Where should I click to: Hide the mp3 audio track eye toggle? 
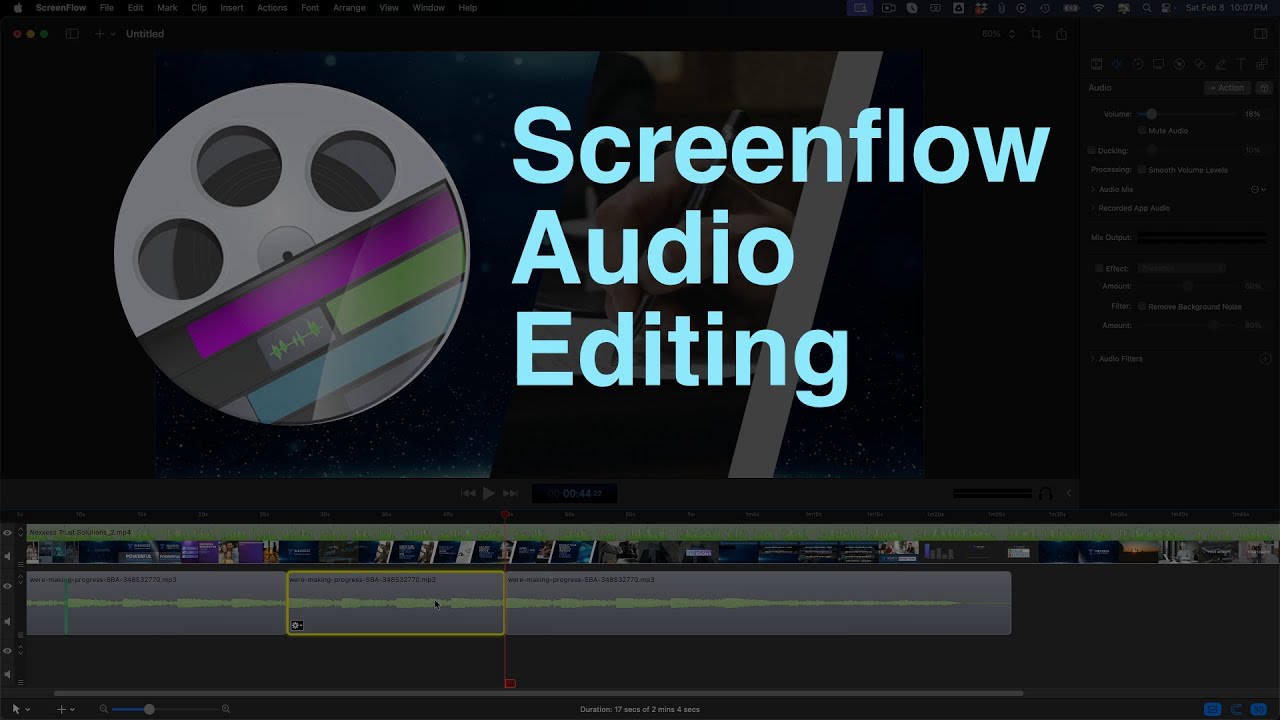coord(7,586)
